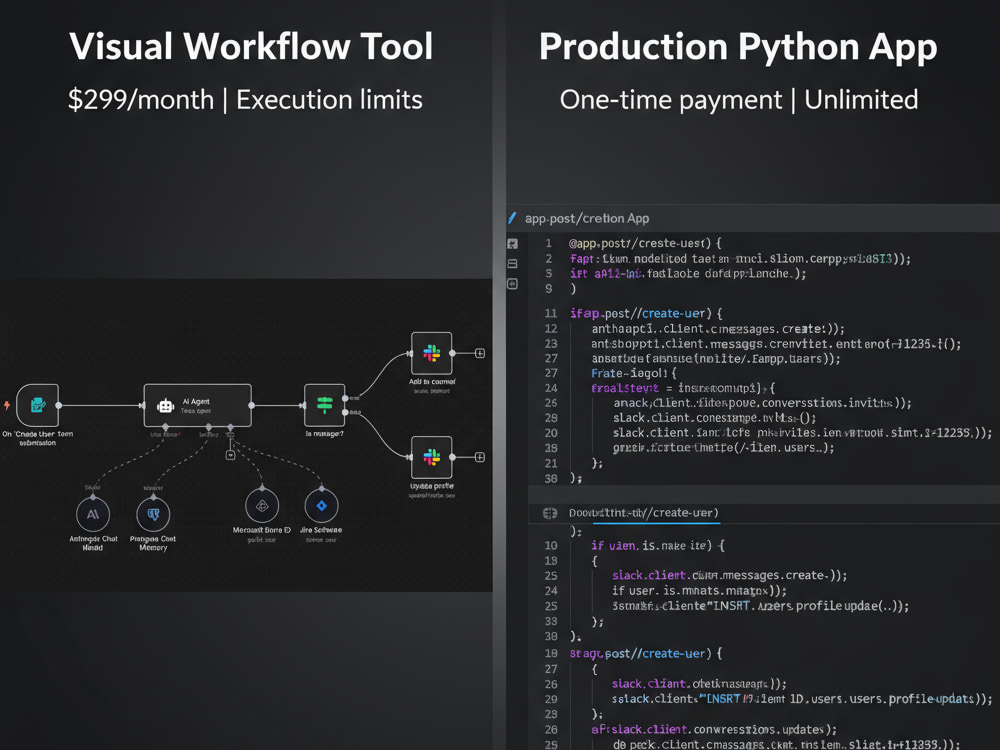This screenshot has width=1000, height=750.
Task: Click the 'Is manager?' node label
Action: [x=325, y=434]
